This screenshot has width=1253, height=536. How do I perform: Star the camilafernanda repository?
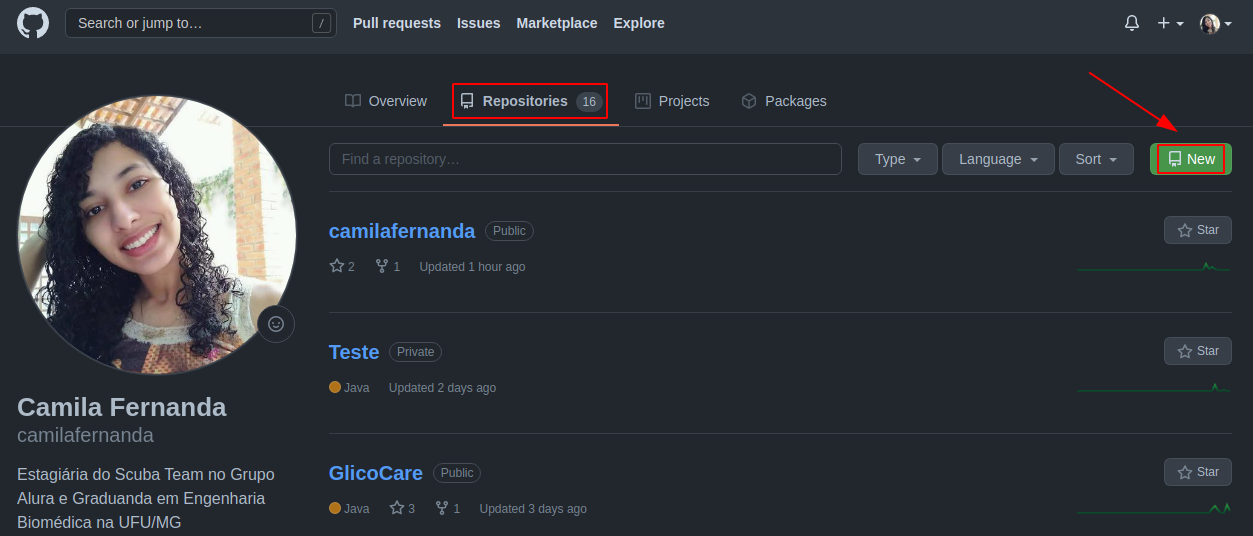1198,230
